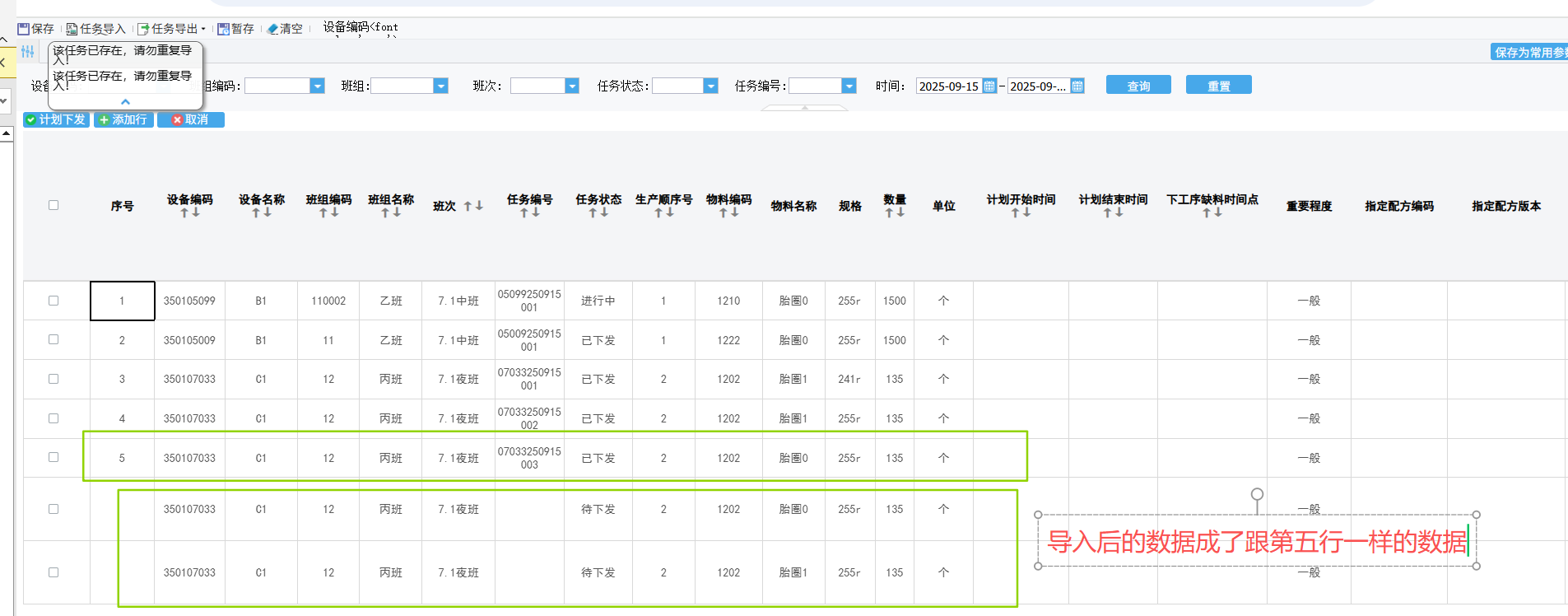
Task: Sort 任务状态 column using its arrows
Action: click(598, 212)
